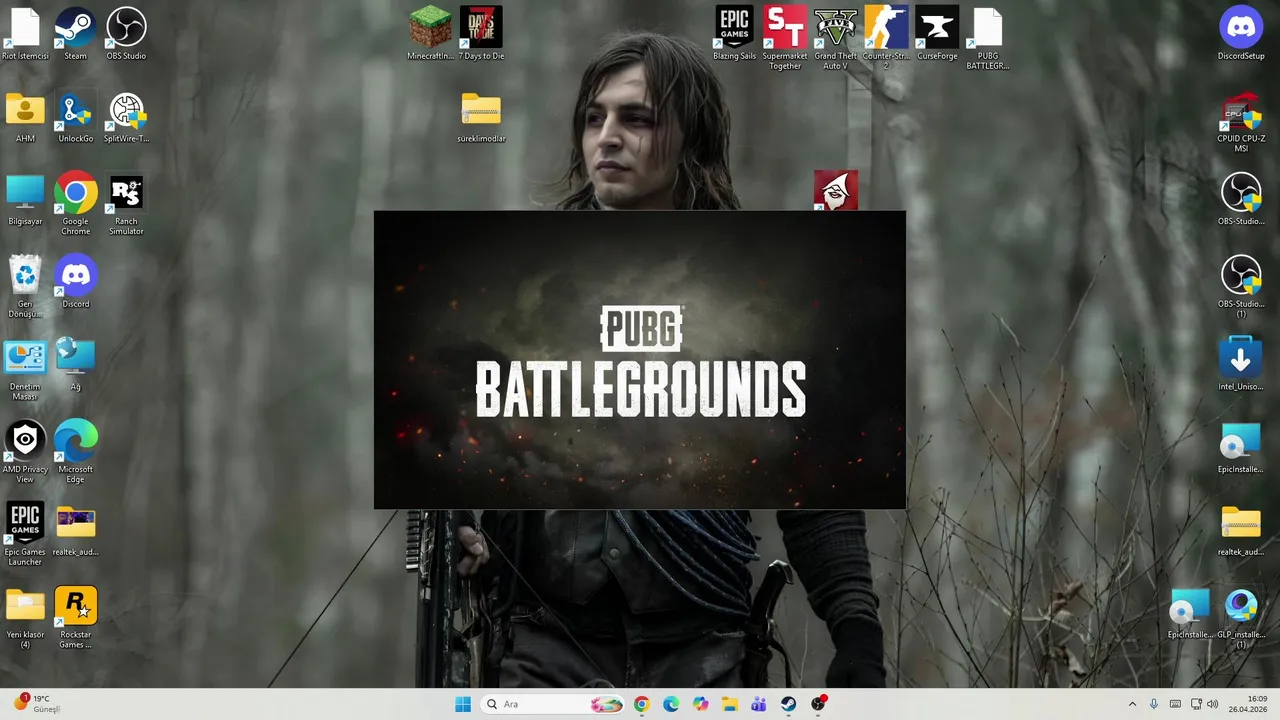Open the Blazing Sails Epic shortcut

coord(734,34)
